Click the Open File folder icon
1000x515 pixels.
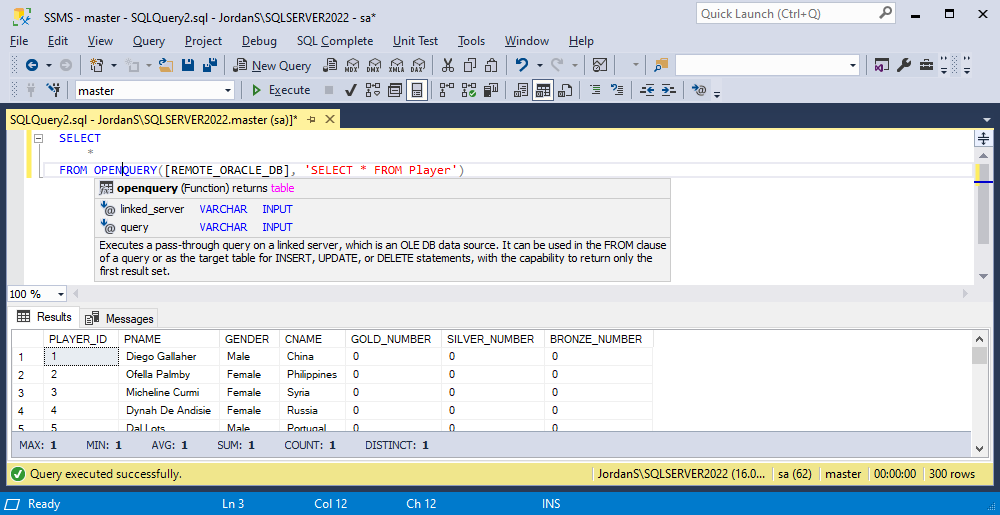[166, 65]
